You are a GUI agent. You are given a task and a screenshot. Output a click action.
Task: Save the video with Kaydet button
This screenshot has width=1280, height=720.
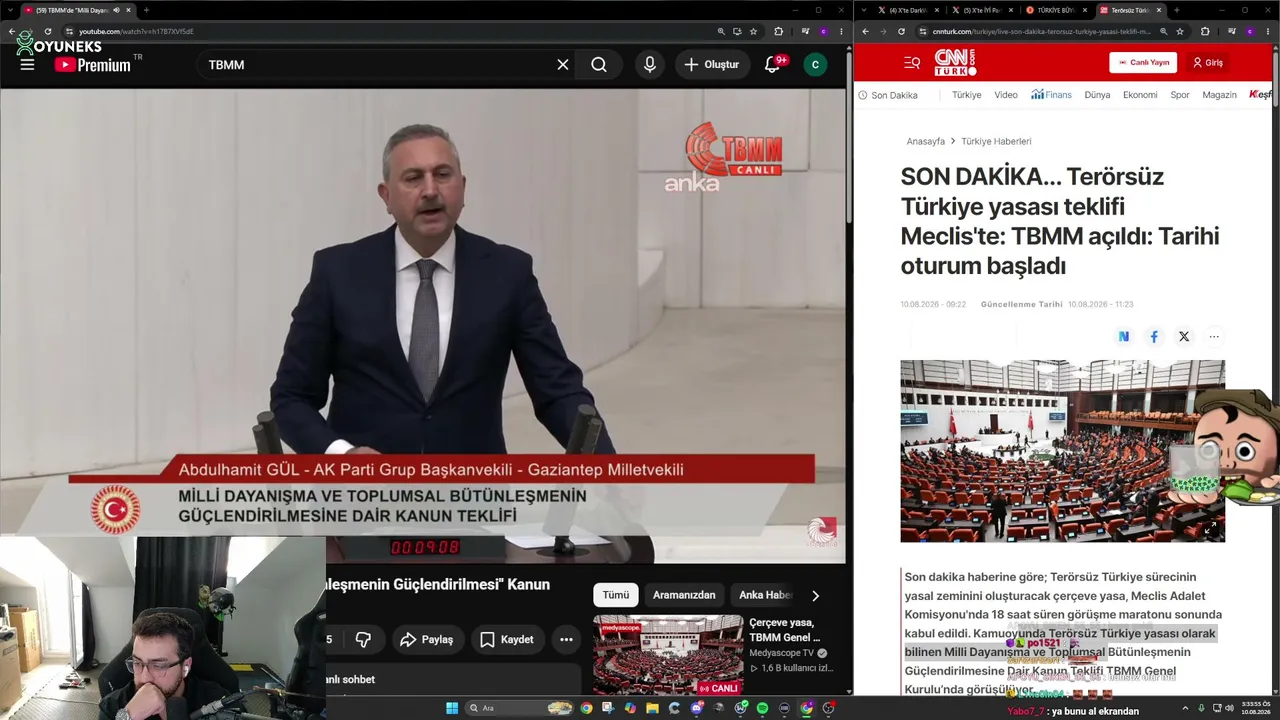tap(506, 640)
